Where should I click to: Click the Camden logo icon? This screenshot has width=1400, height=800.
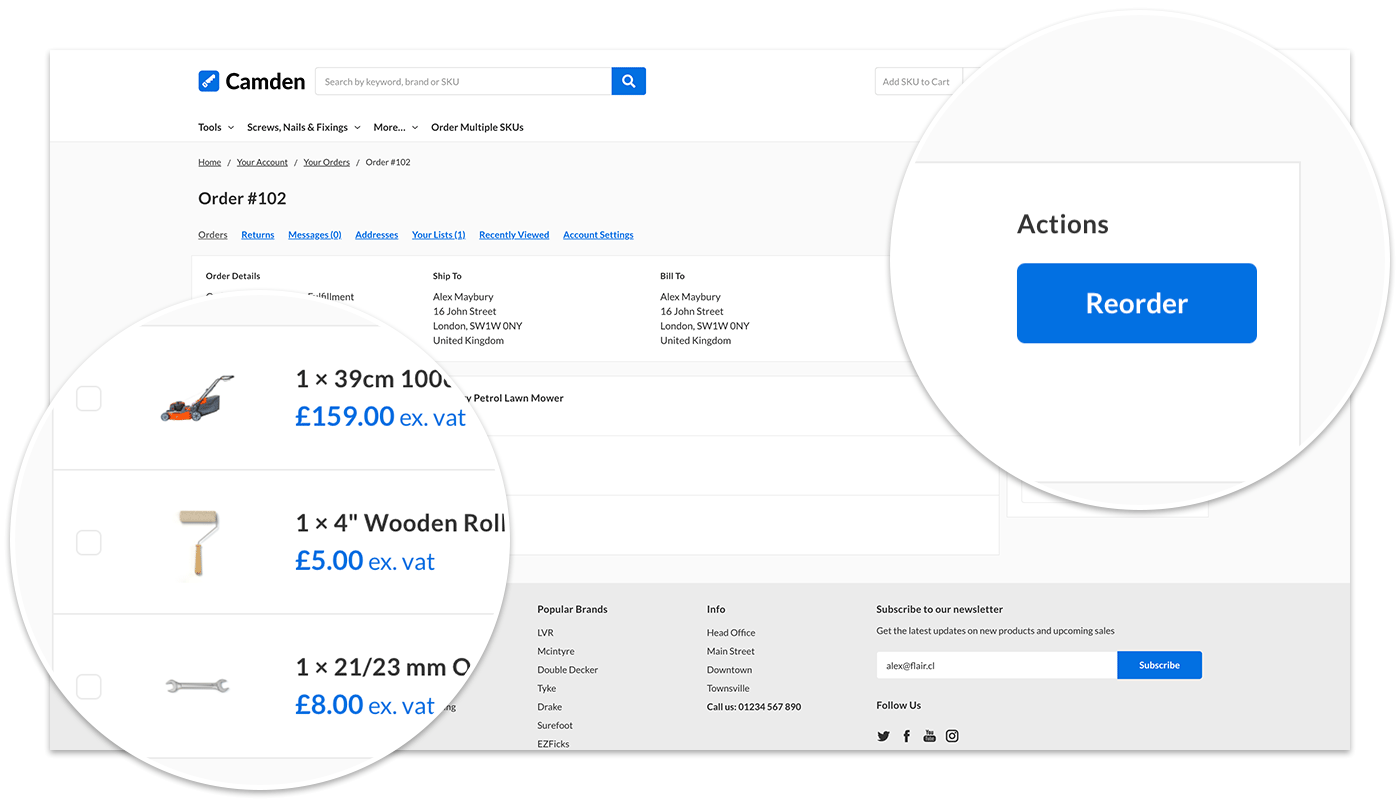(209, 81)
